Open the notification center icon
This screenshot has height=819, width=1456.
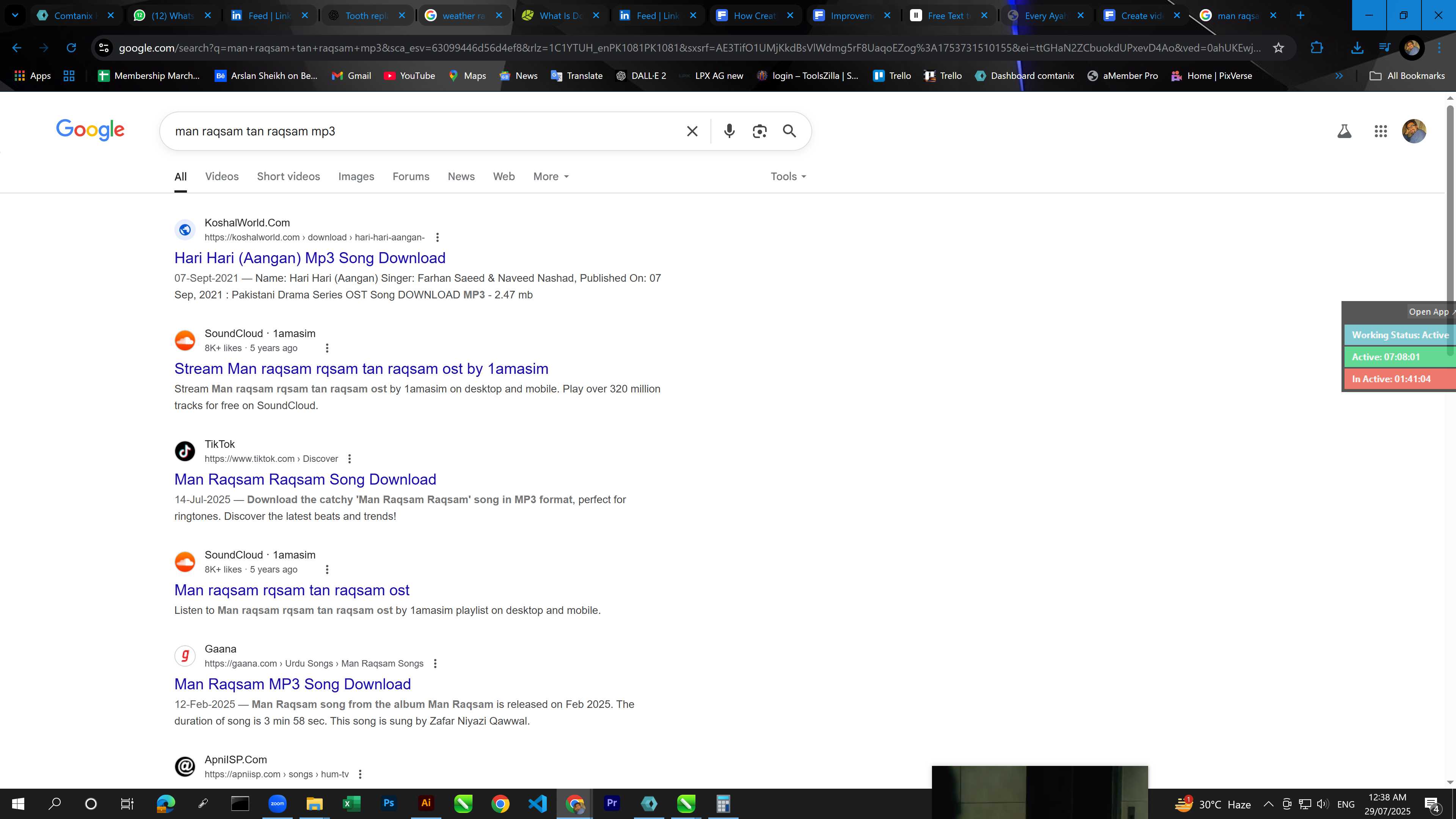pos(1433,804)
